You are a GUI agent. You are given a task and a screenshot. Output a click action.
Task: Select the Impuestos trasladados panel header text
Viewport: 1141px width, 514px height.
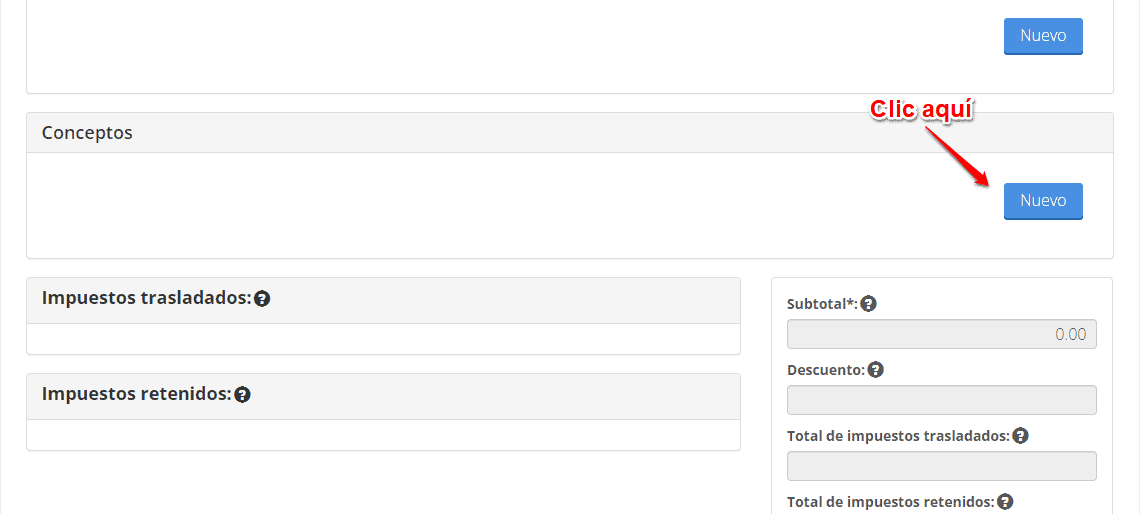(x=146, y=298)
